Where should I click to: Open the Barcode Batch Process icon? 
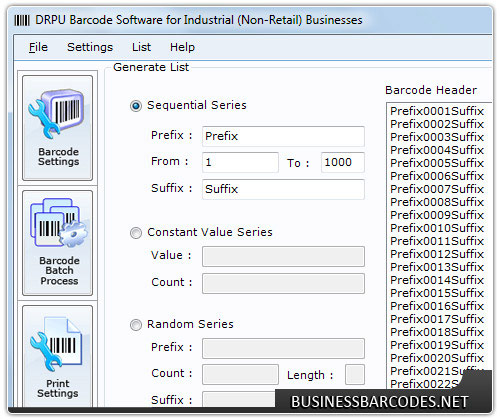coord(58,243)
